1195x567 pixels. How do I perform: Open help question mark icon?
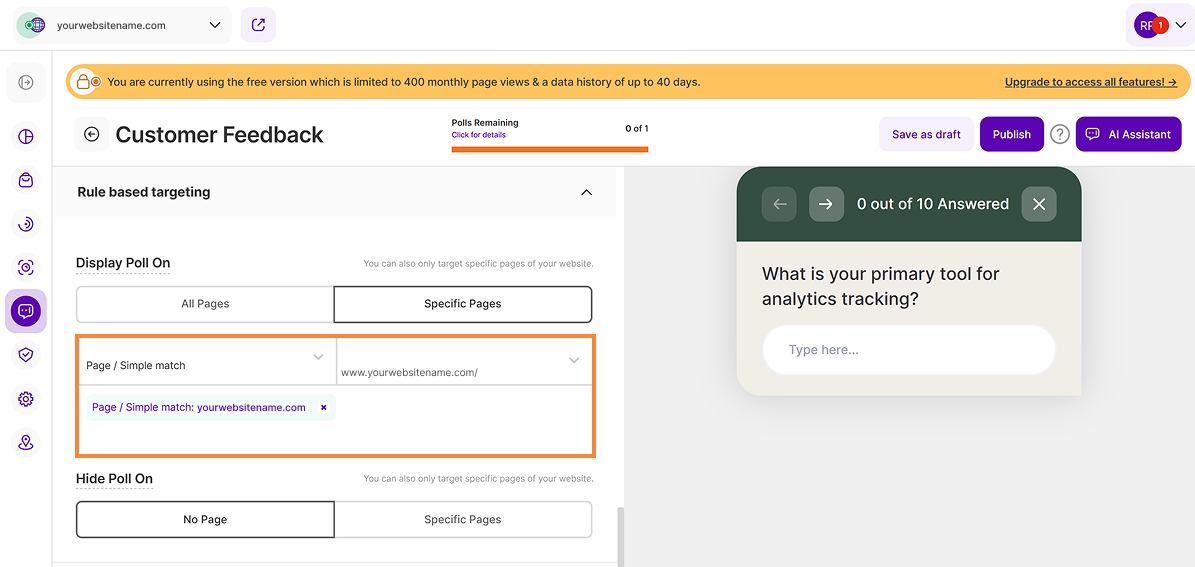coord(1060,134)
